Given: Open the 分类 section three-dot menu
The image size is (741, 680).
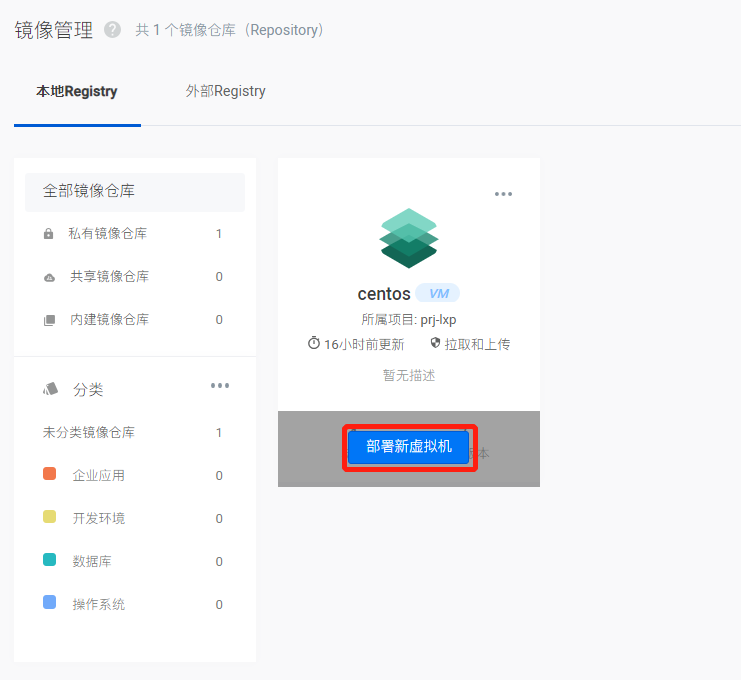Looking at the screenshot, I should [x=220, y=386].
